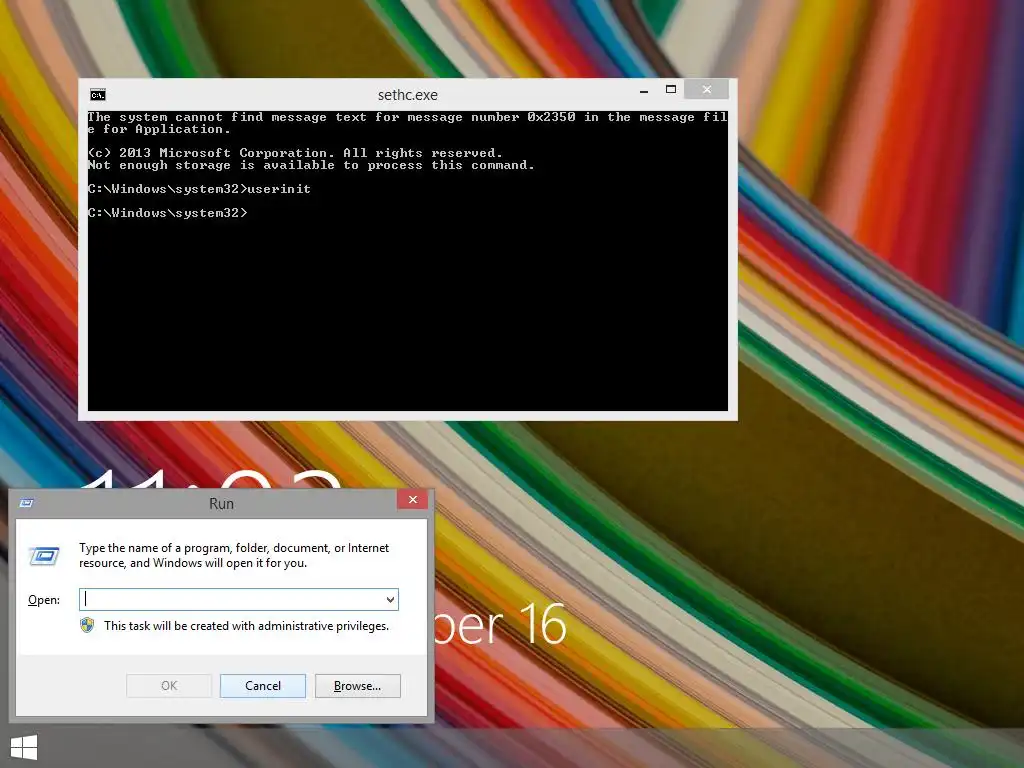The width and height of the screenshot is (1024, 768).
Task: Close the sethc.exe command window
Action: [x=707, y=89]
